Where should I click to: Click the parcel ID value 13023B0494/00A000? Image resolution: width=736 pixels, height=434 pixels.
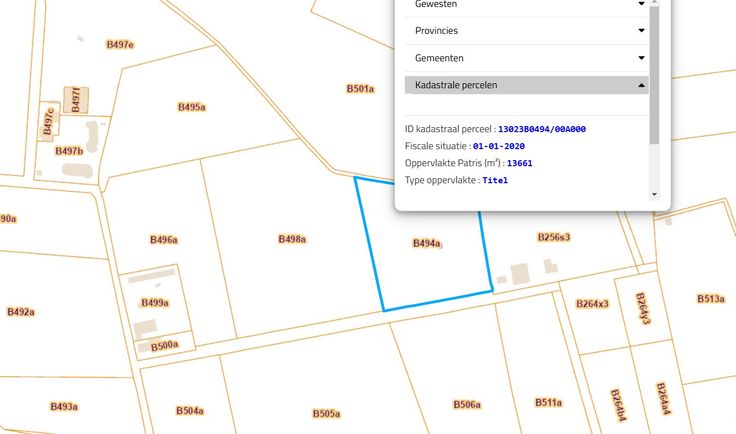(541, 129)
